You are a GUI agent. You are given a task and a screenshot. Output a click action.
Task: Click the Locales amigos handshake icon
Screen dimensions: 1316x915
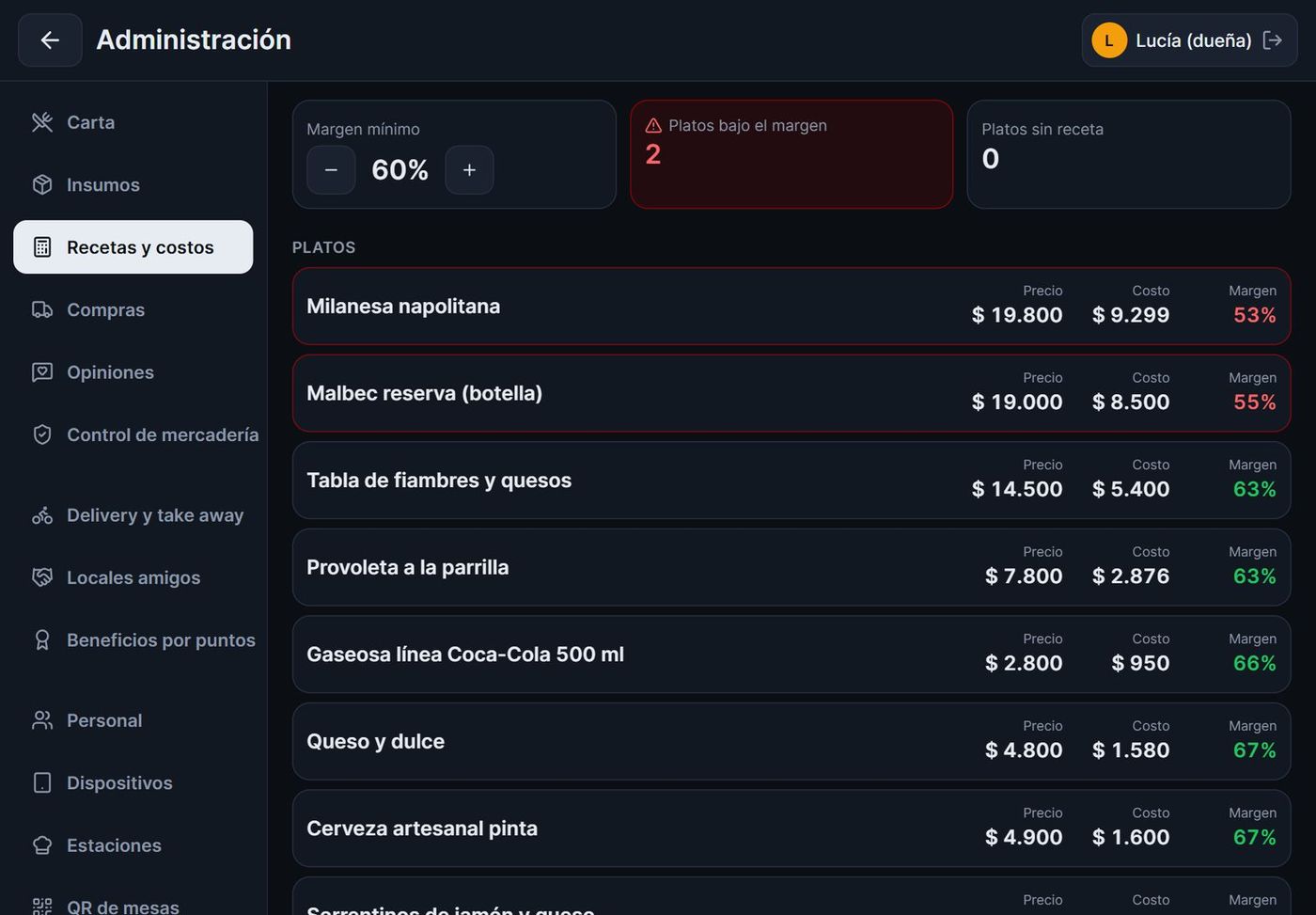pos(42,577)
